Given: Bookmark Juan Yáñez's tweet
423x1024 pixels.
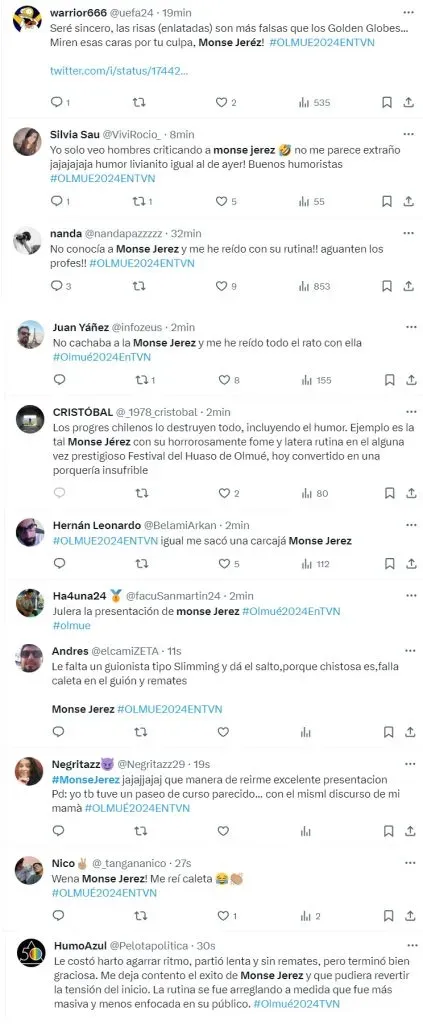Looking at the screenshot, I should (x=388, y=379).
